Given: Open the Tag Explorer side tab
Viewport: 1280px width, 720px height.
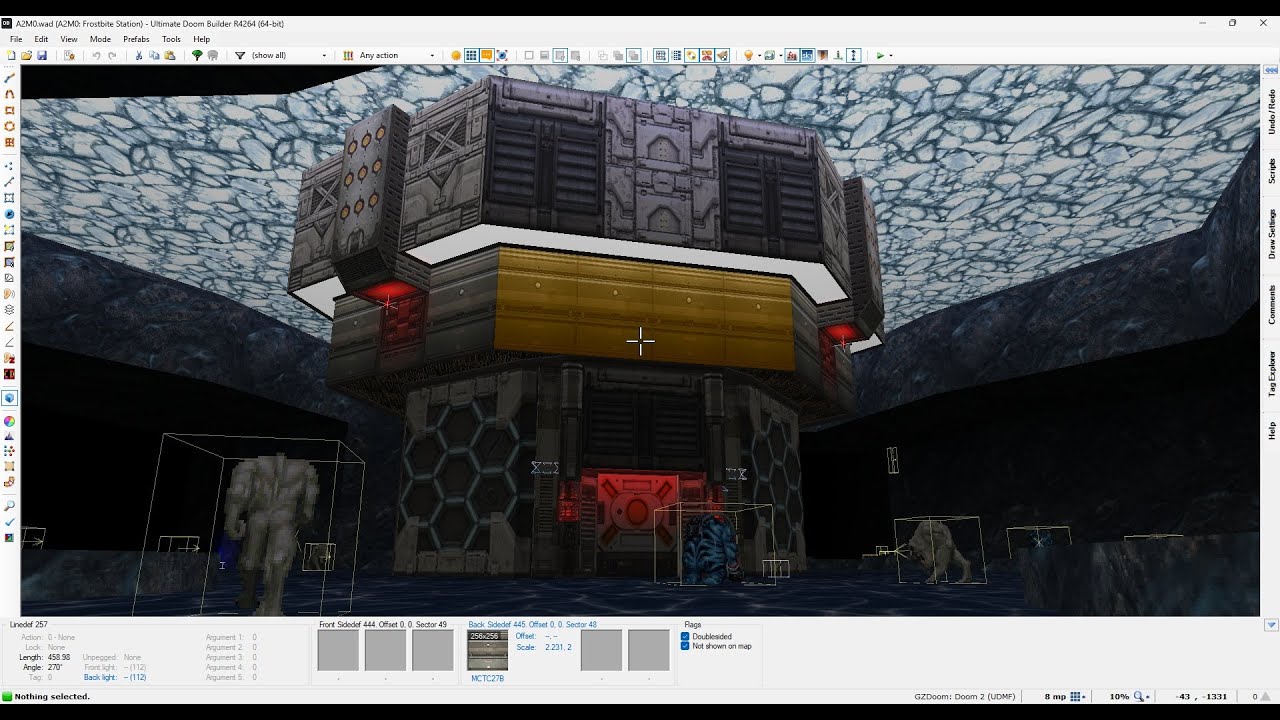Looking at the screenshot, I should [1271, 374].
